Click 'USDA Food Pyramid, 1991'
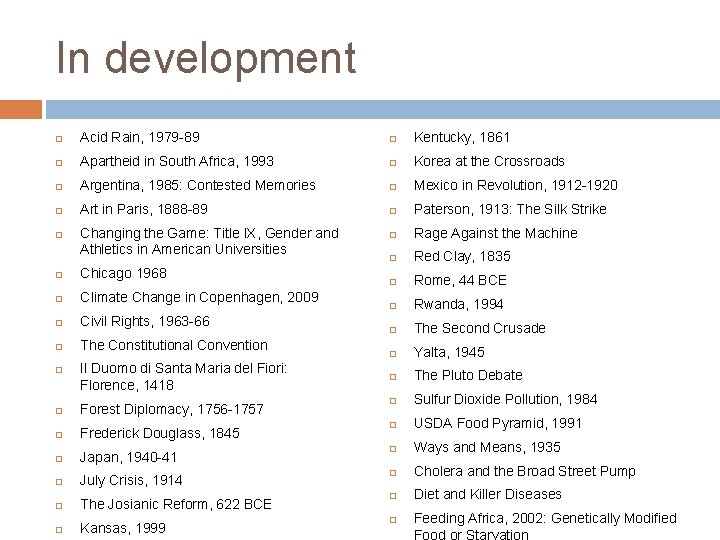Image resolution: width=720 pixels, height=540 pixels. coord(498,423)
